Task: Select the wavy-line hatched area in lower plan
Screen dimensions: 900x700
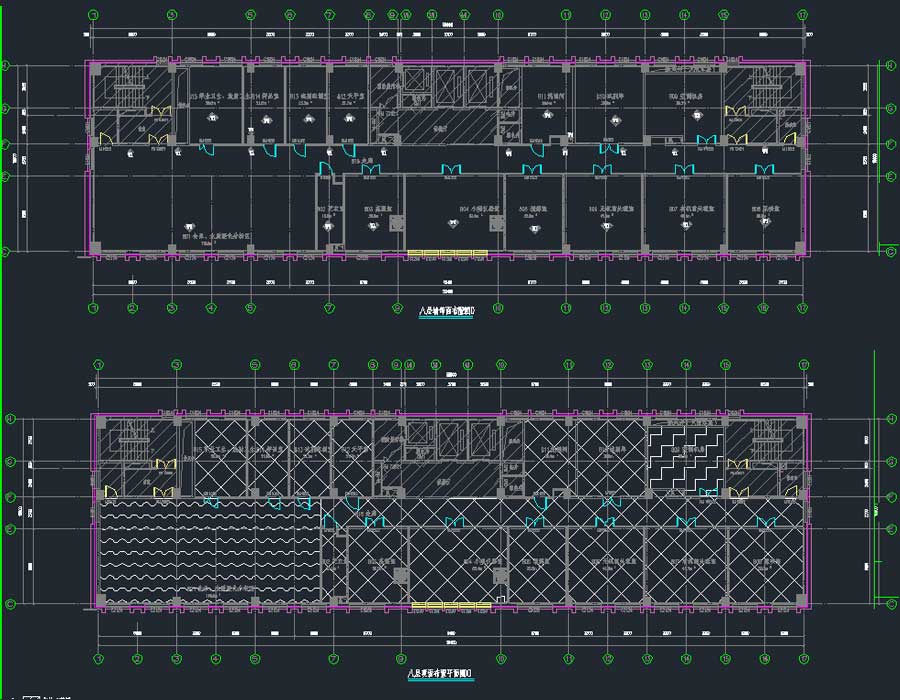Action: pos(210,550)
